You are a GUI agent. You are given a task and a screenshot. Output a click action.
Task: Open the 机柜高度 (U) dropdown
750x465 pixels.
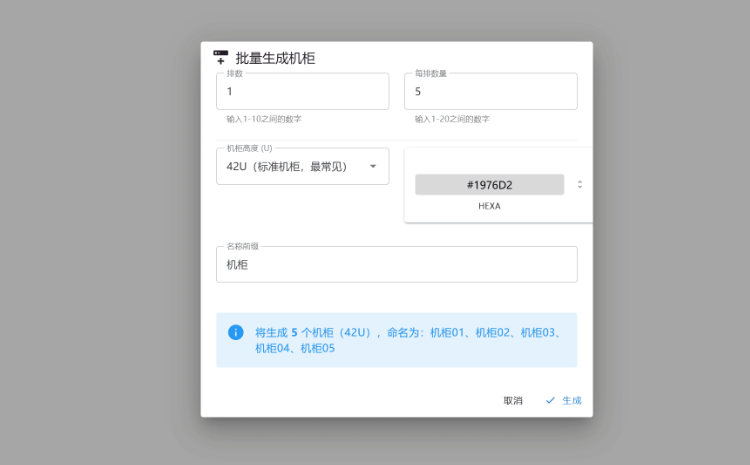(302, 166)
